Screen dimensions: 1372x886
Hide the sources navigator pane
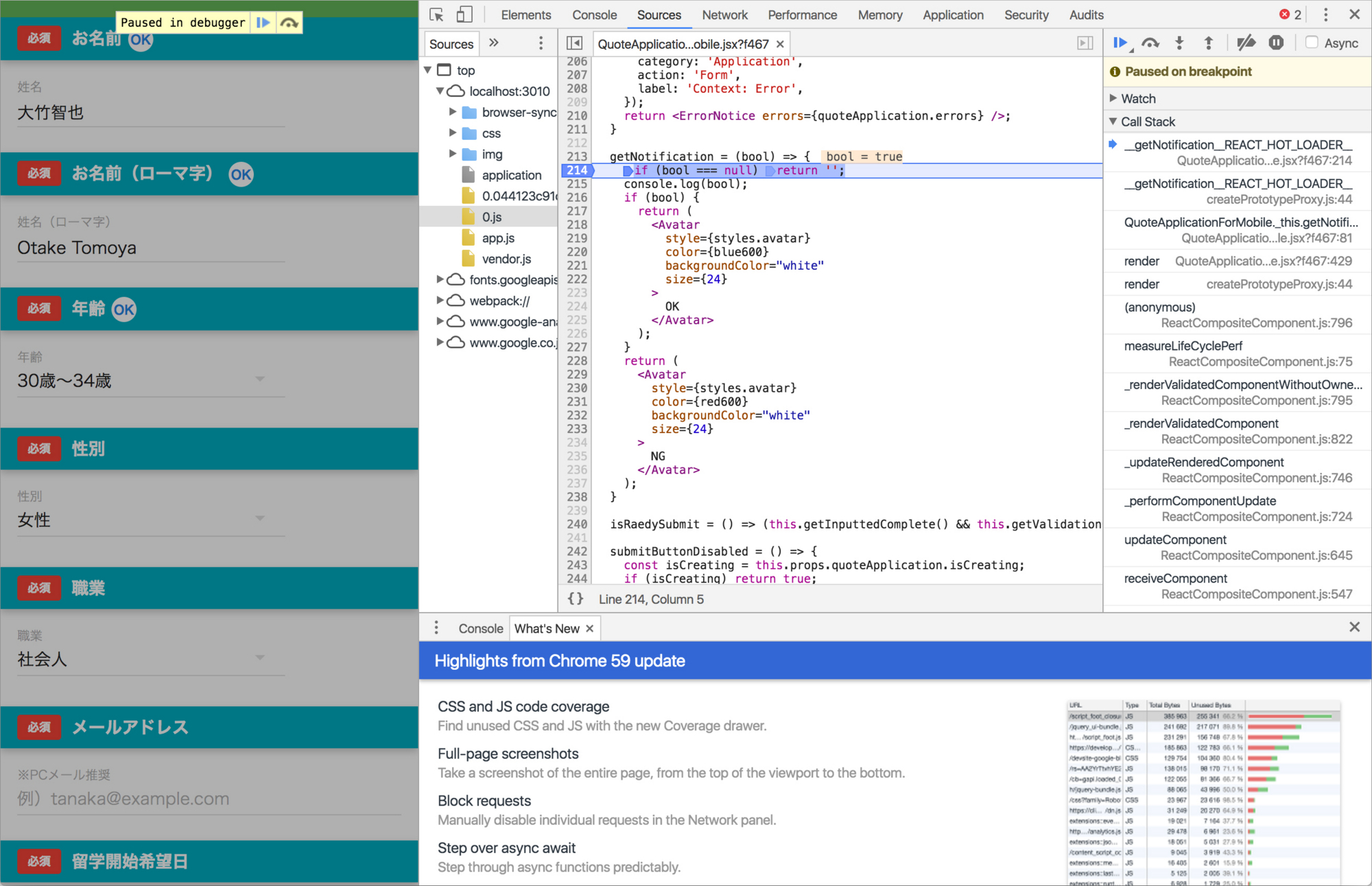tap(575, 43)
